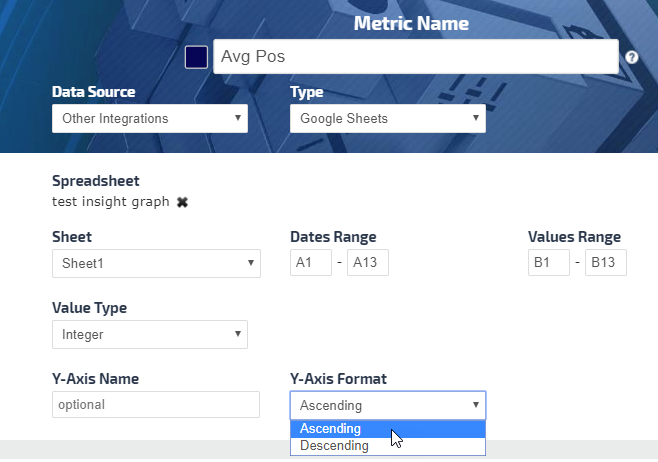Click the test insight graph spreadsheet name
The height and width of the screenshot is (462, 658).
pyautogui.click(x=110, y=202)
